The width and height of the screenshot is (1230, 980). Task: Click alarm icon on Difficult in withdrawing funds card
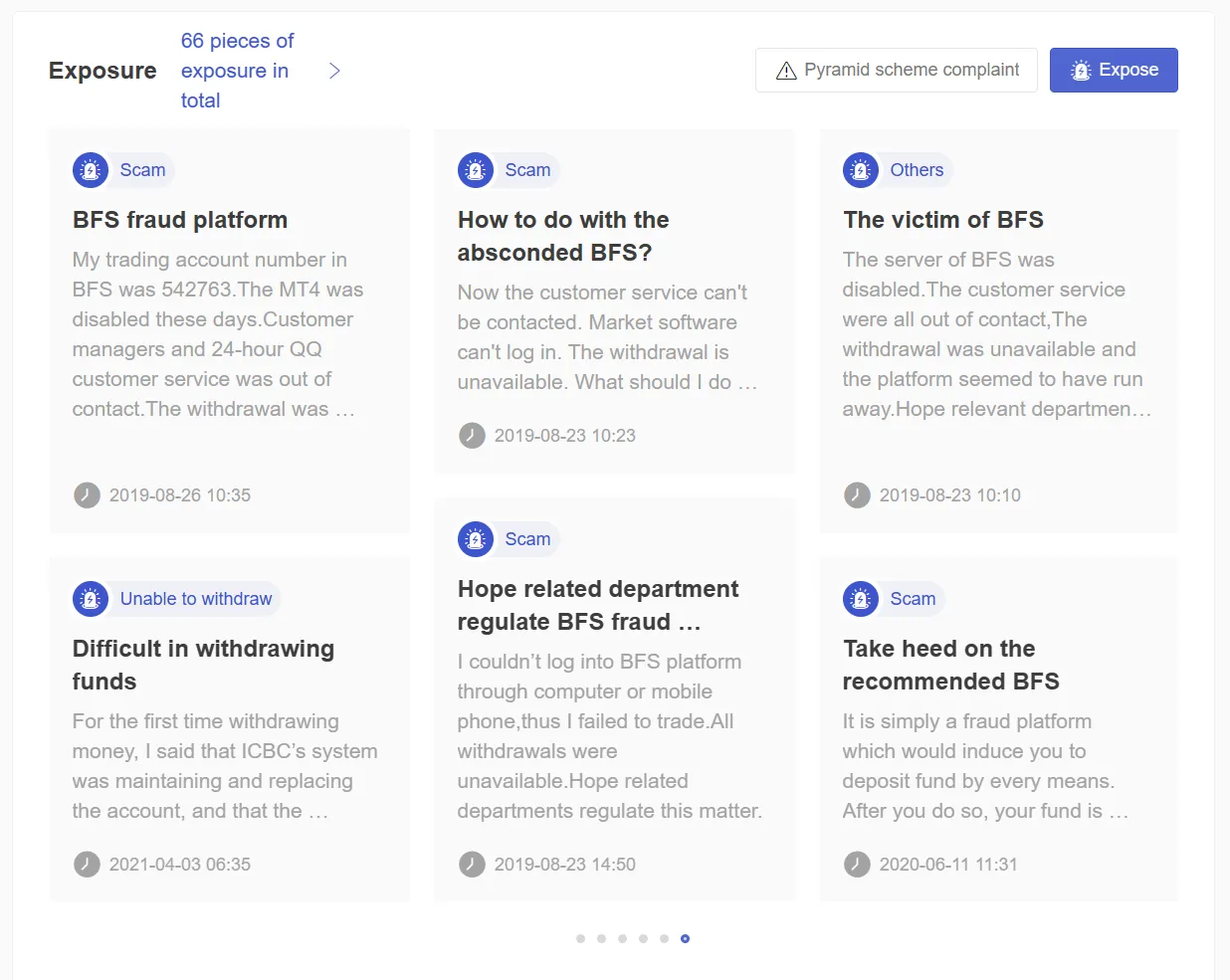[x=91, y=599]
